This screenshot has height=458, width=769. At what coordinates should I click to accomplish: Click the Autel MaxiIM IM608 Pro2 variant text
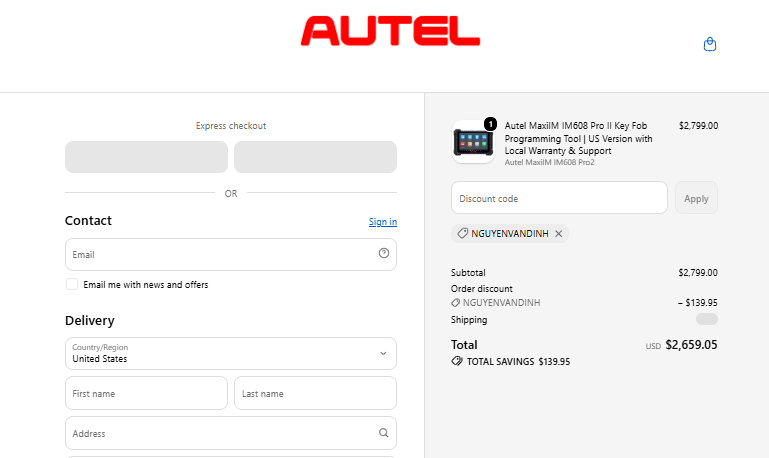pyautogui.click(x=549, y=162)
